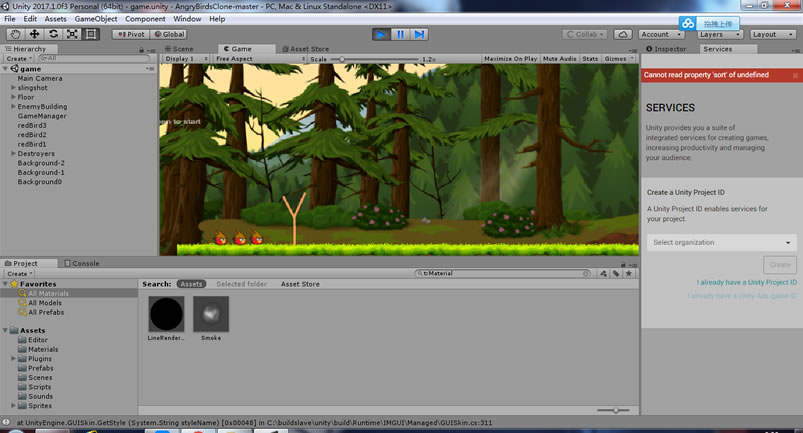The height and width of the screenshot is (433, 803).
Task: Select Main Camera in Hierarchy
Action: tap(40, 78)
